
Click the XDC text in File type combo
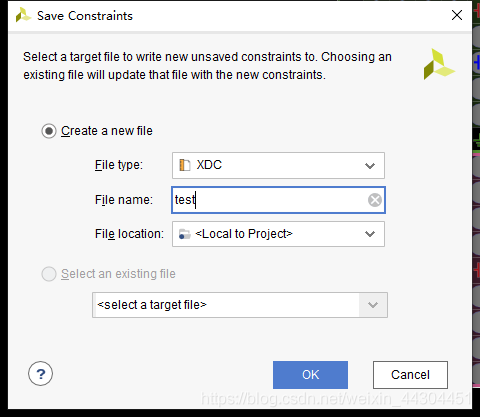coord(209,165)
